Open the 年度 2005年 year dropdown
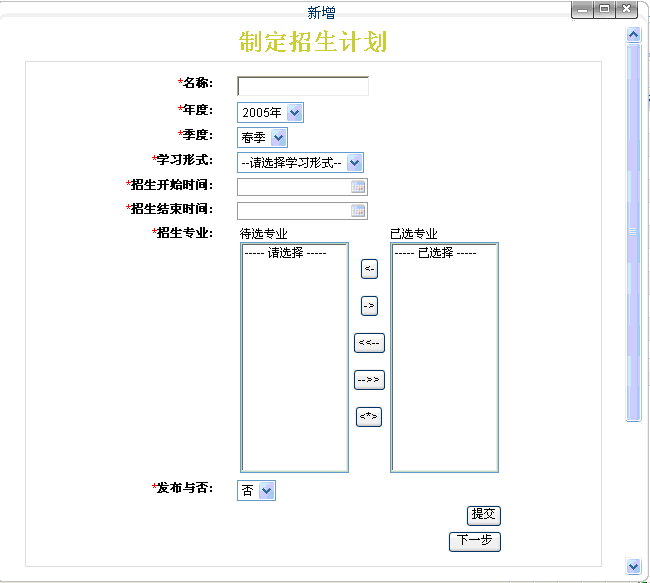The width and height of the screenshot is (650, 583). 270,112
